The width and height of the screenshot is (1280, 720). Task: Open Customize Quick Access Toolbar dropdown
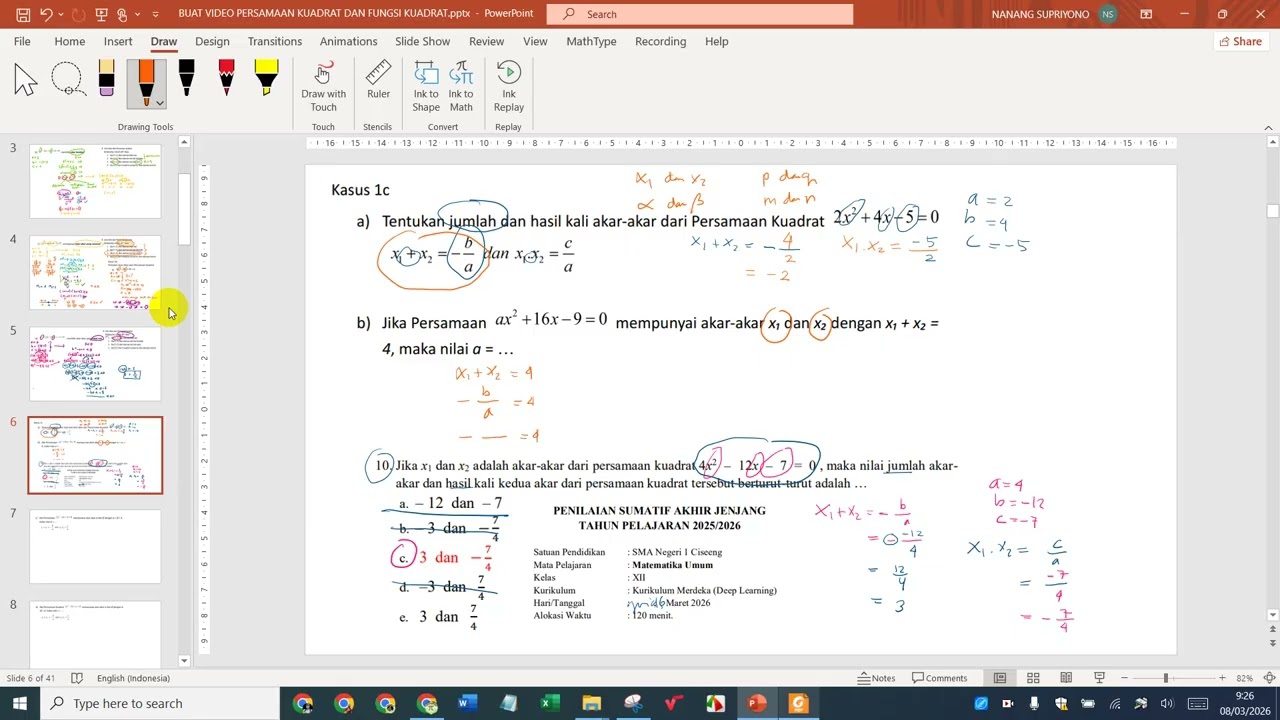155,14
